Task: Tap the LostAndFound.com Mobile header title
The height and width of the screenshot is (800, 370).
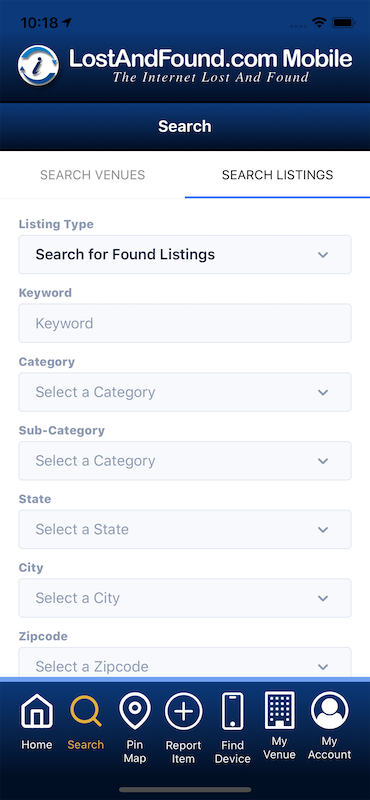Action: pos(210,59)
